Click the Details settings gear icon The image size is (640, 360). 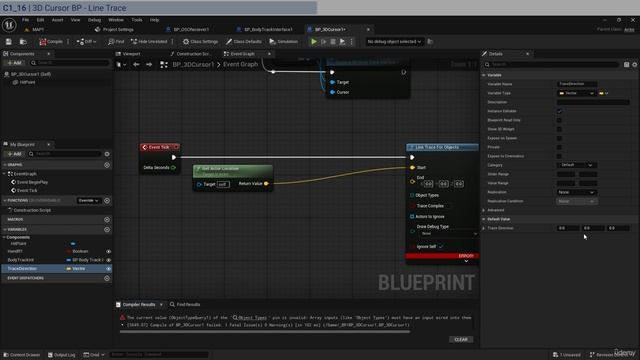tap(635, 64)
